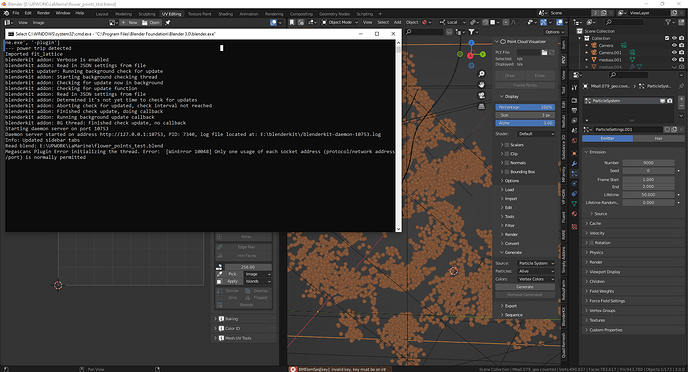Select the Hair particle type button
This screenshot has height=372, width=690.
click(658, 138)
